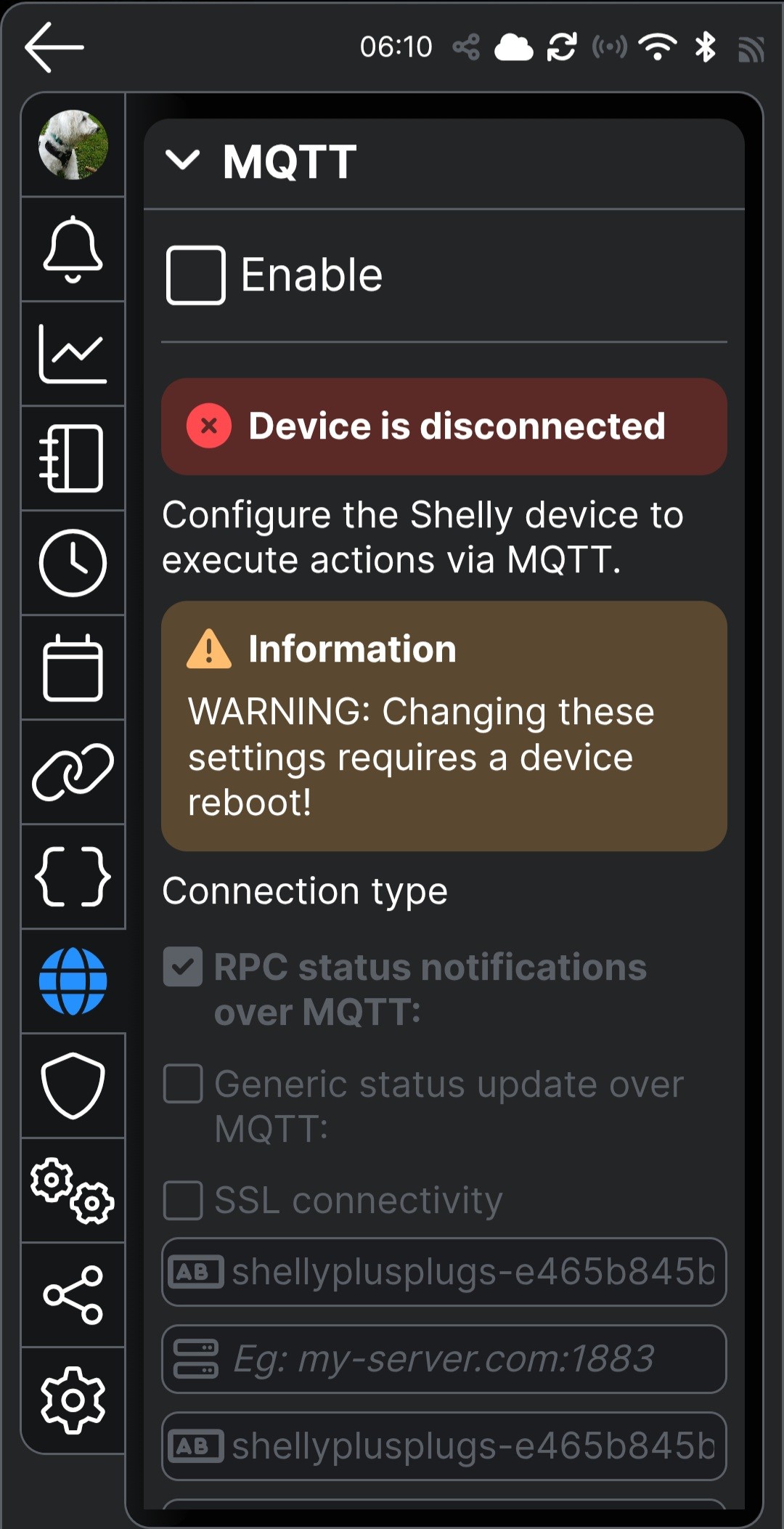The width and height of the screenshot is (784, 1529).
Task: Open the clock timer icon in sidebar
Action: pyautogui.click(x=73, y=563)
